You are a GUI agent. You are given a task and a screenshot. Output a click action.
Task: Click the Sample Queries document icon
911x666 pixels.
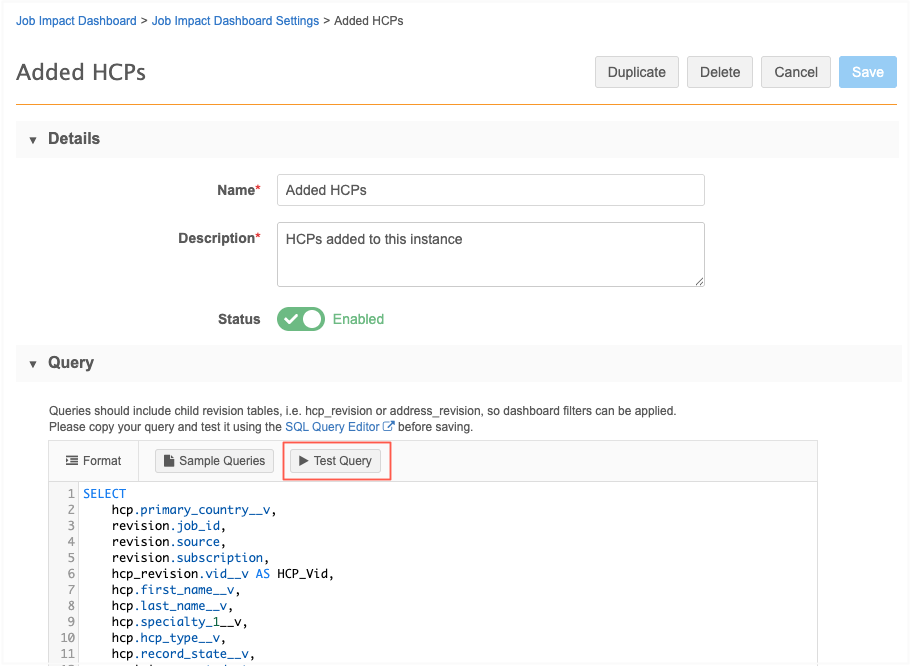click(x=169, y=461)
